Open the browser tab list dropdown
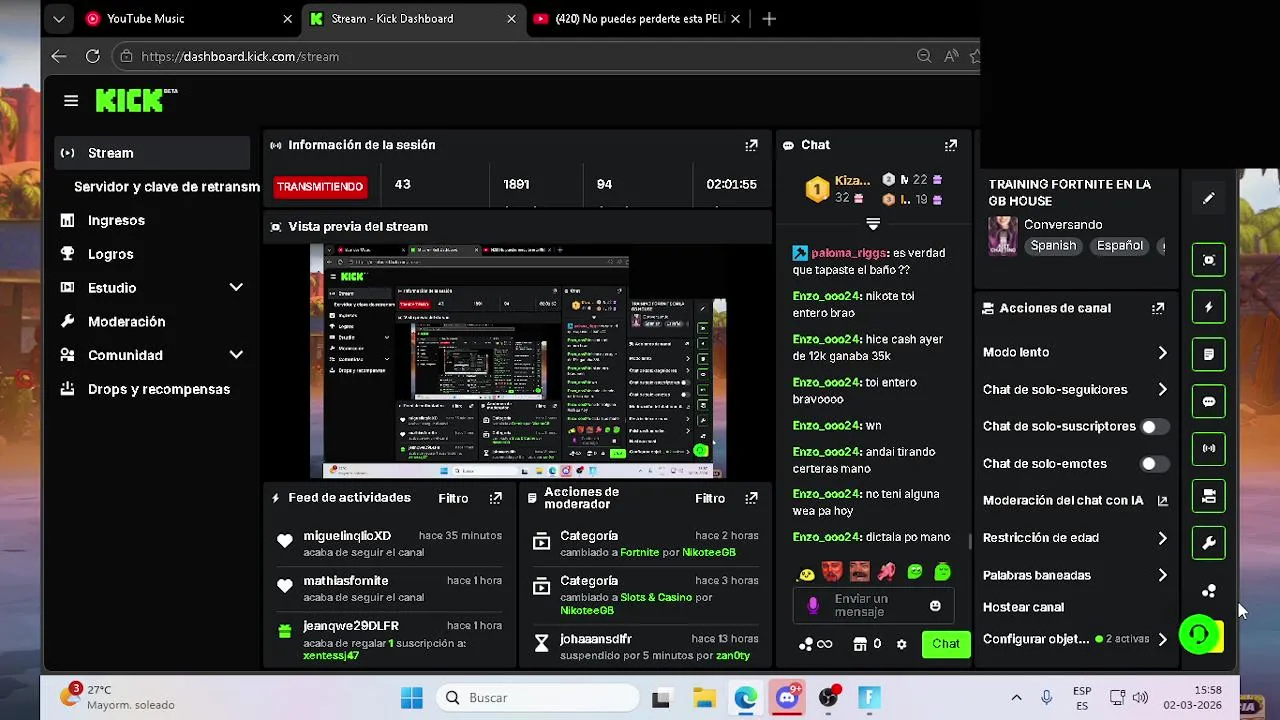 pos(59,19)
